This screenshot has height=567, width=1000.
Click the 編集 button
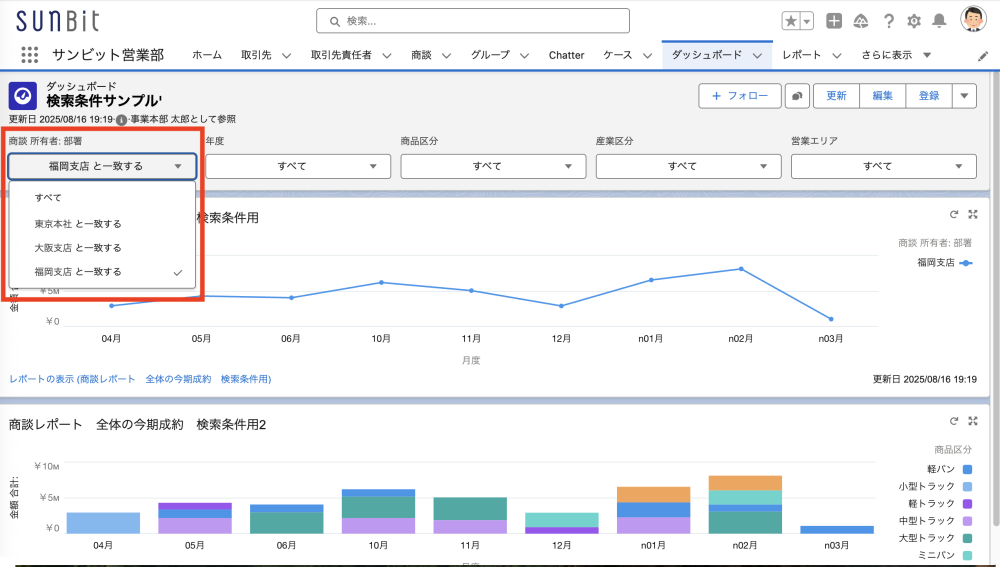(x=882, y=96)
